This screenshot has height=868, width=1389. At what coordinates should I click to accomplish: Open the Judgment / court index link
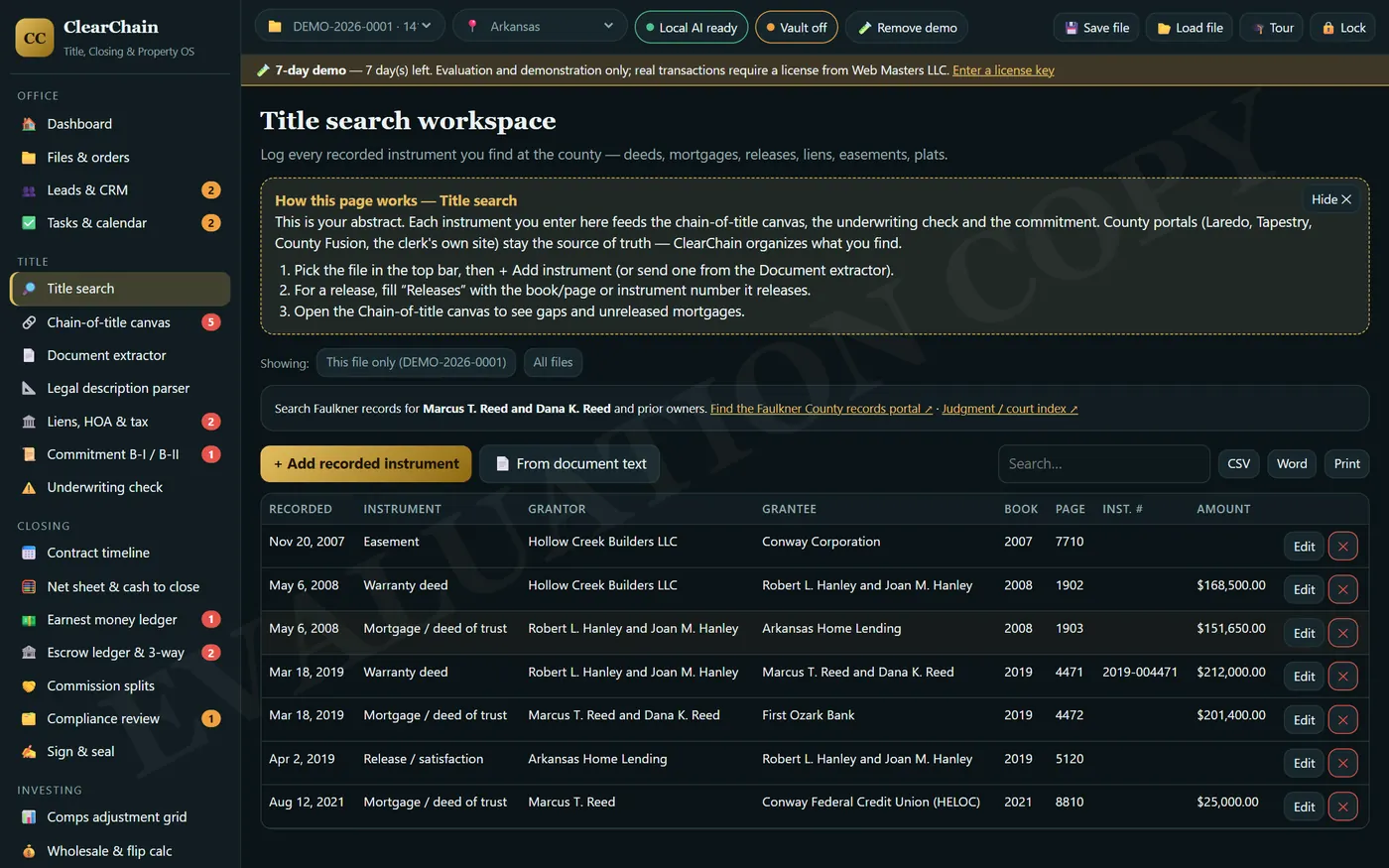click(1010, 409)
